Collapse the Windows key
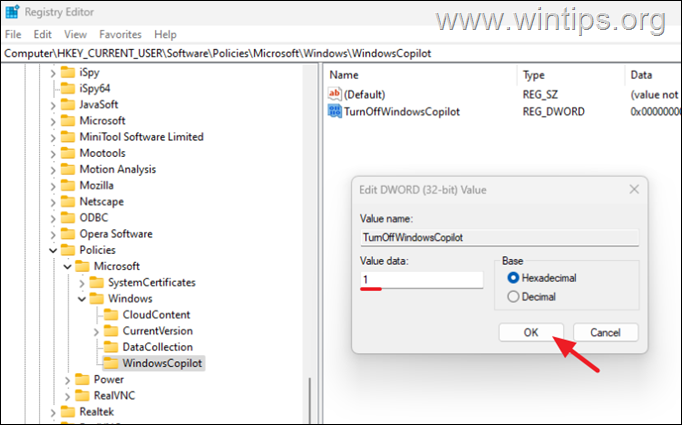Screen dimensions: 682x425 [82, 299]
